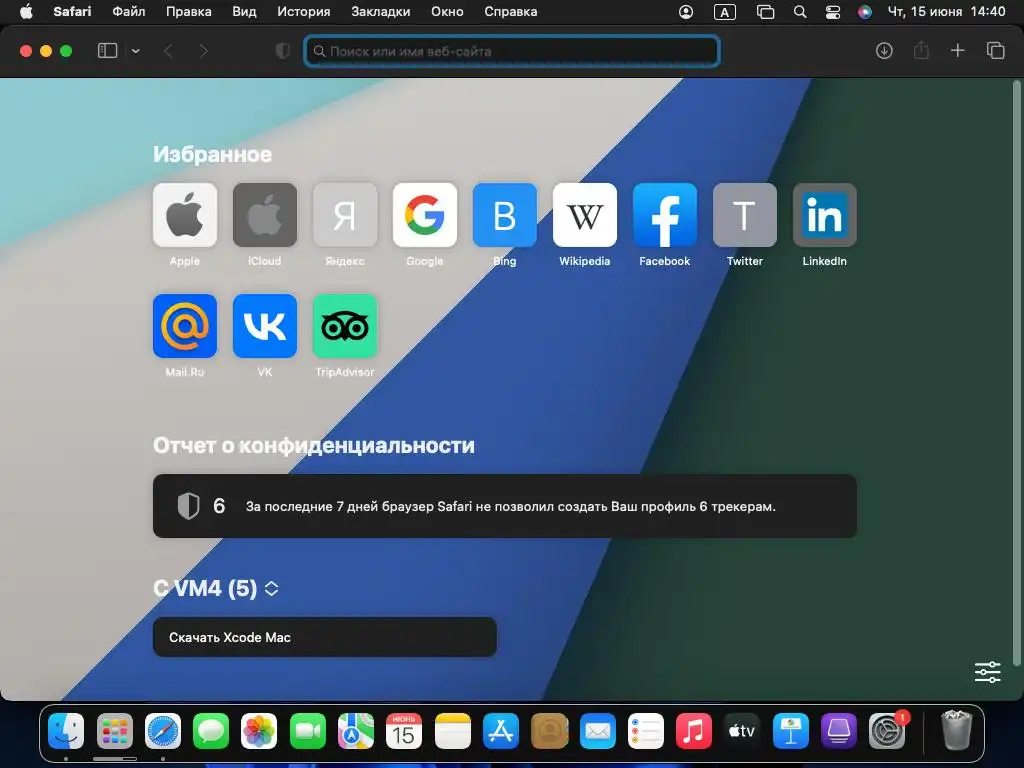This screenshot has height=768, width=1024.
Task: Expand the tab groups chevron beside sidebar button
Action: (x=135, y=51)
